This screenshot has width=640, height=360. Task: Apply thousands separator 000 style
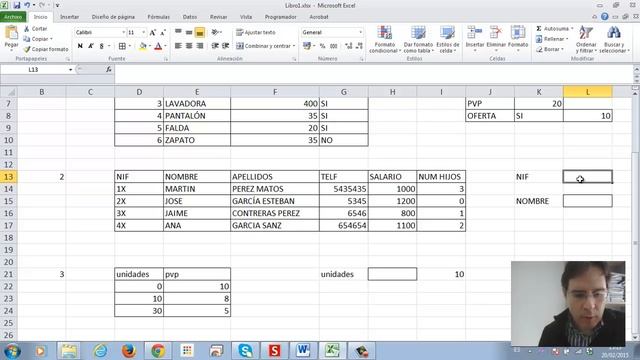(x=333, y=46)
